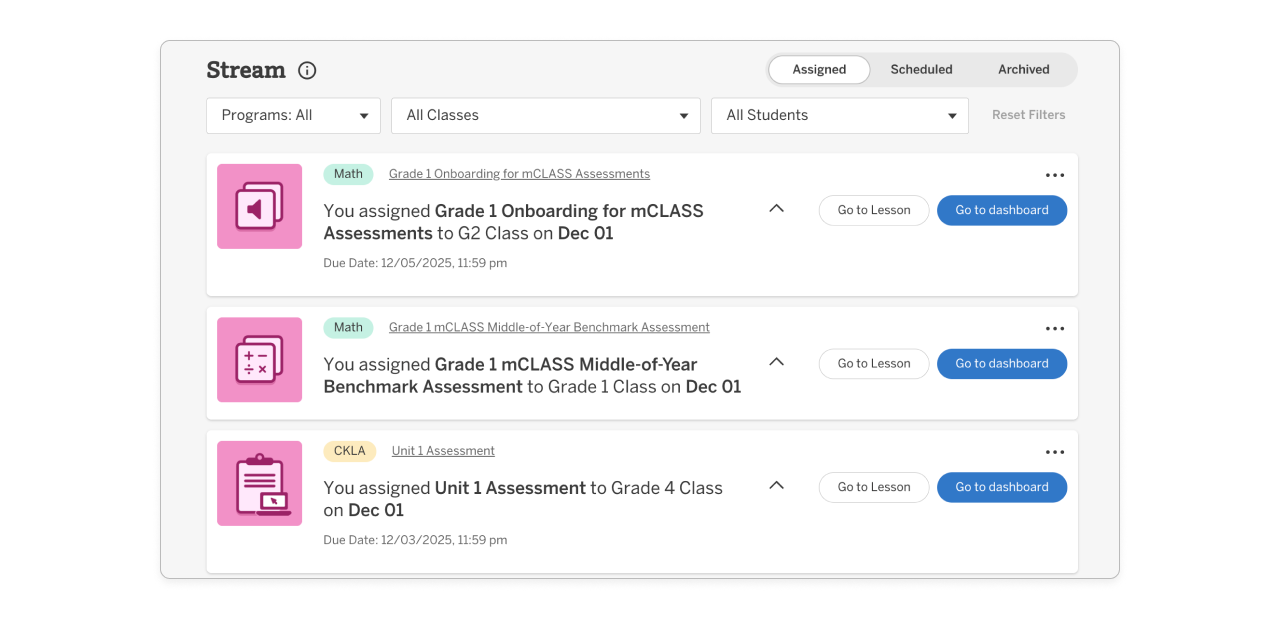Collapse the Grade 1 Onboarding assignment card

[x=776, y=209]
